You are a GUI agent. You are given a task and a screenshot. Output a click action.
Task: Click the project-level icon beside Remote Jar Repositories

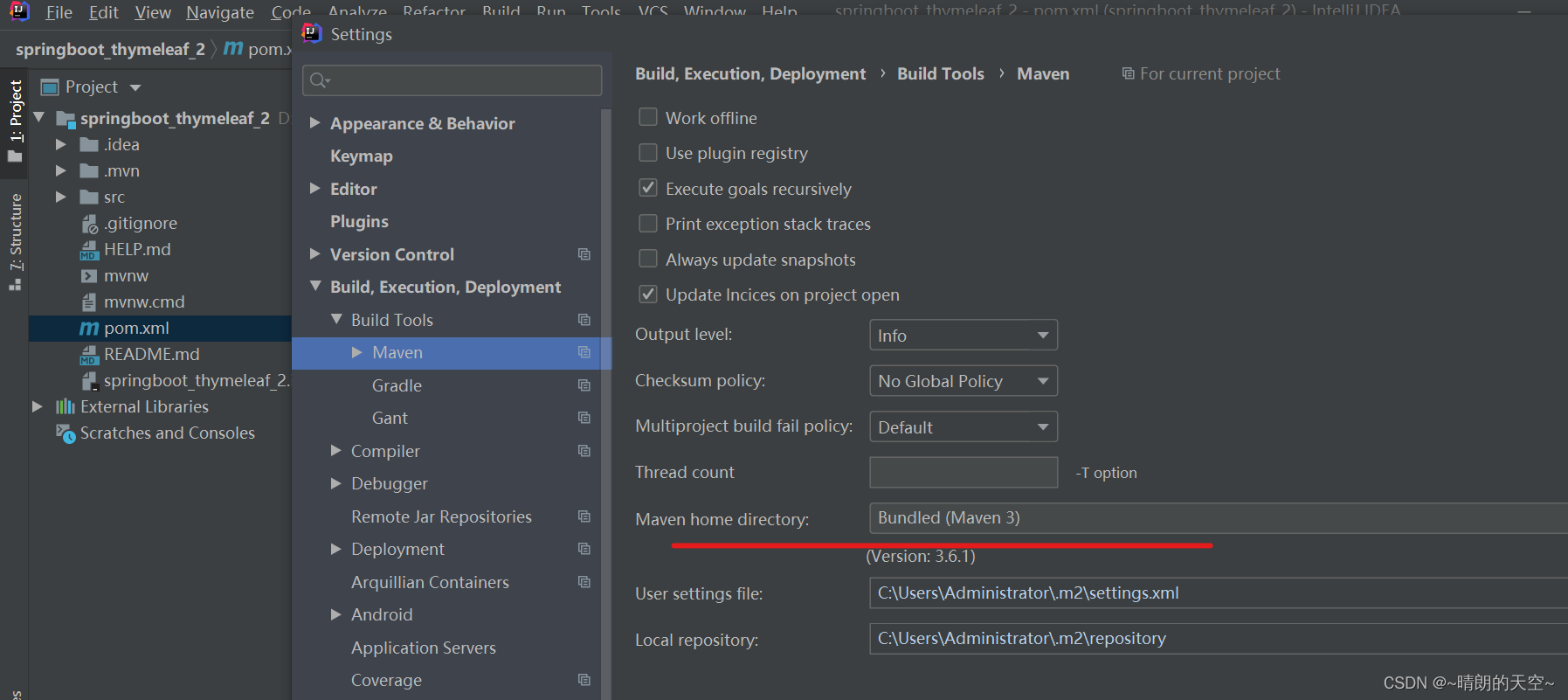pyautogui.click(x=584, y=516)
